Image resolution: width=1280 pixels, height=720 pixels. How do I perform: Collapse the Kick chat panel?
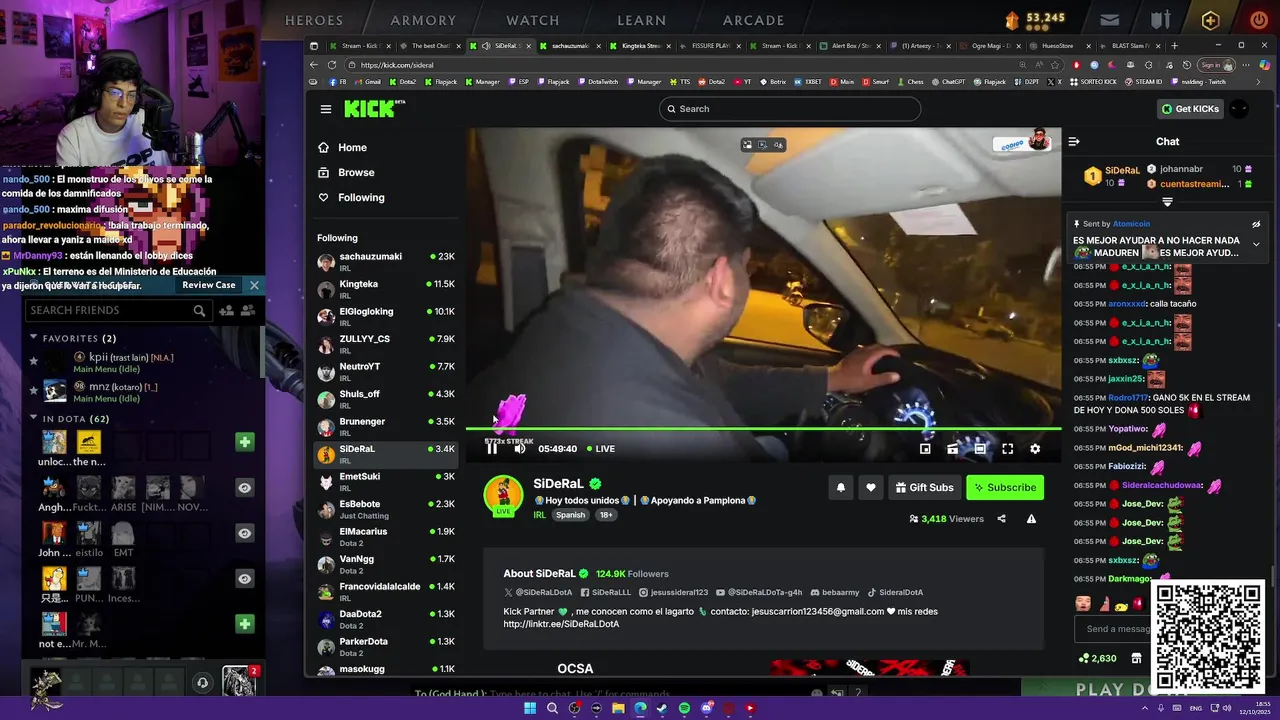click(1074, 142)
